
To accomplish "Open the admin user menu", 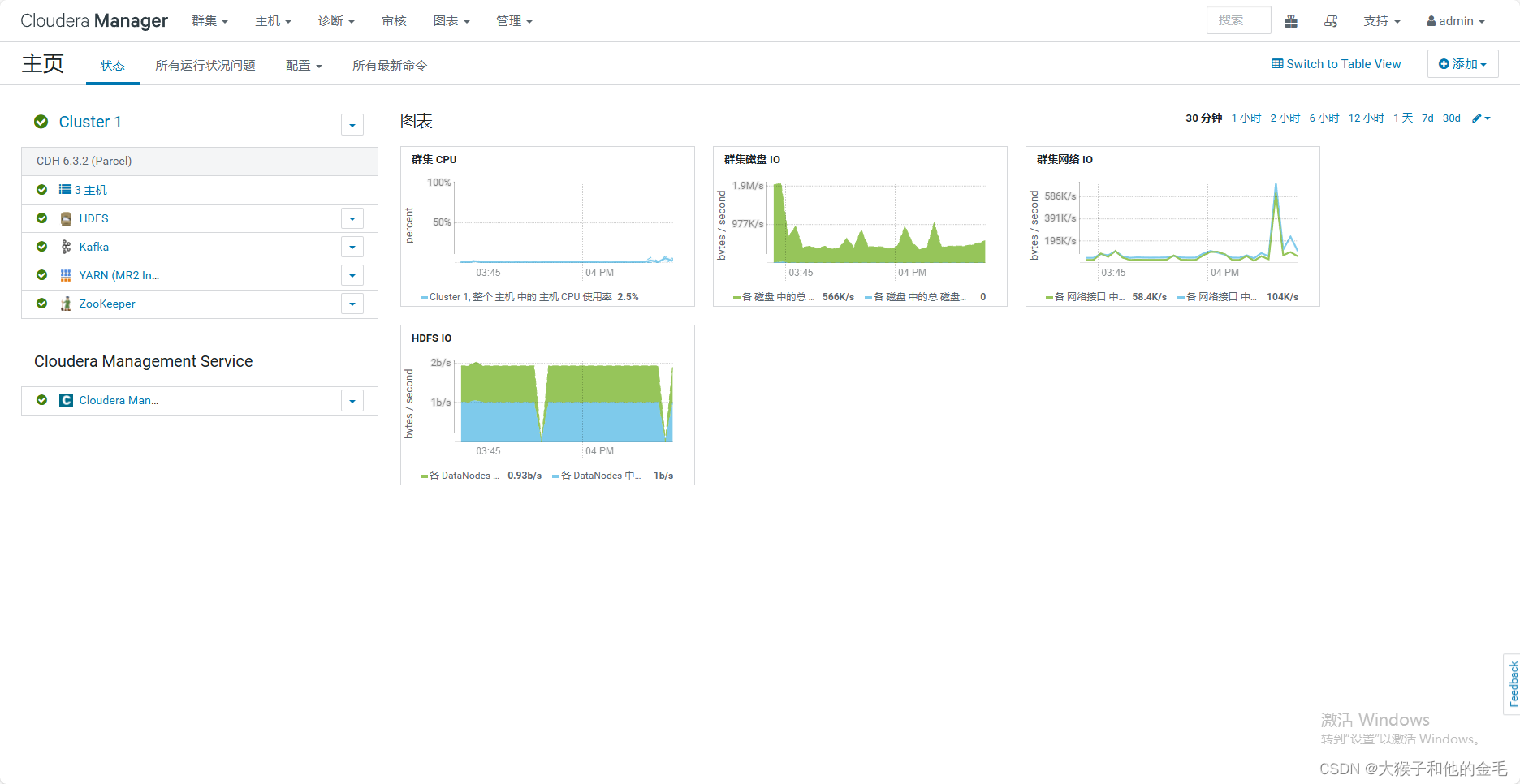I will click(1456, 21).
